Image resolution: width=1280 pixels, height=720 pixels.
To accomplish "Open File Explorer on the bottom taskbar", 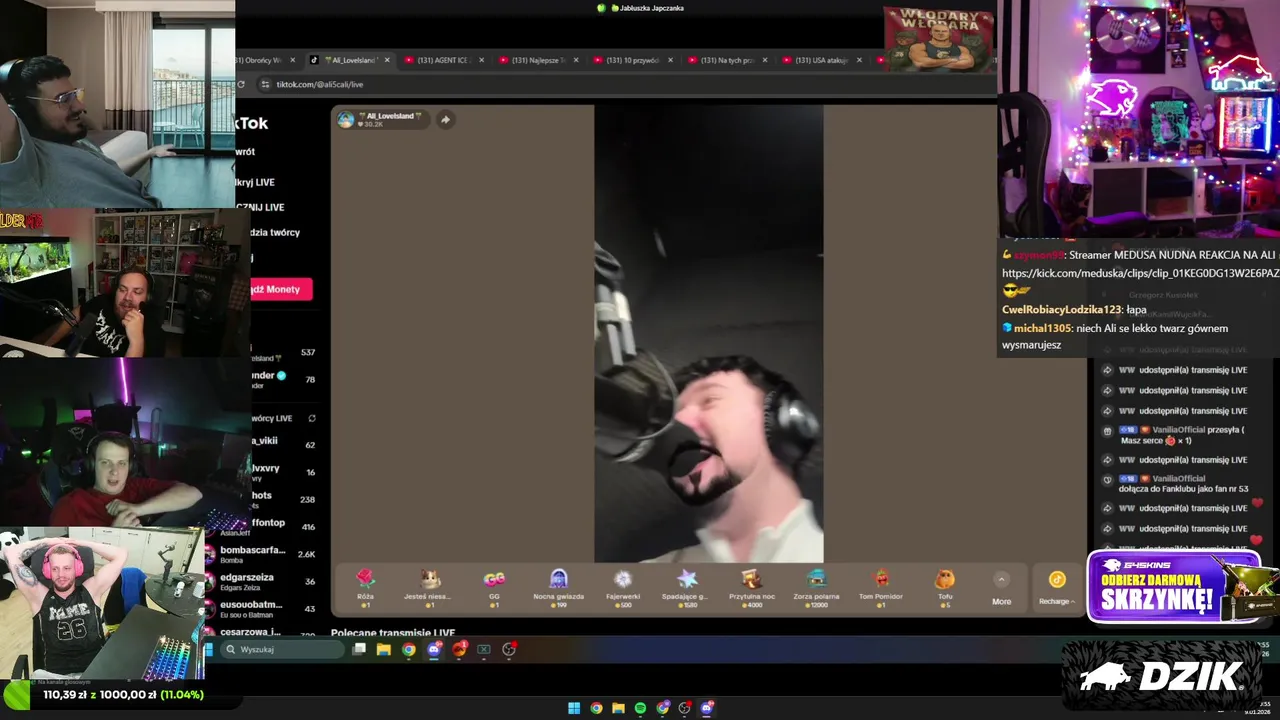I will pyautogui.click(x=618, y=708).
